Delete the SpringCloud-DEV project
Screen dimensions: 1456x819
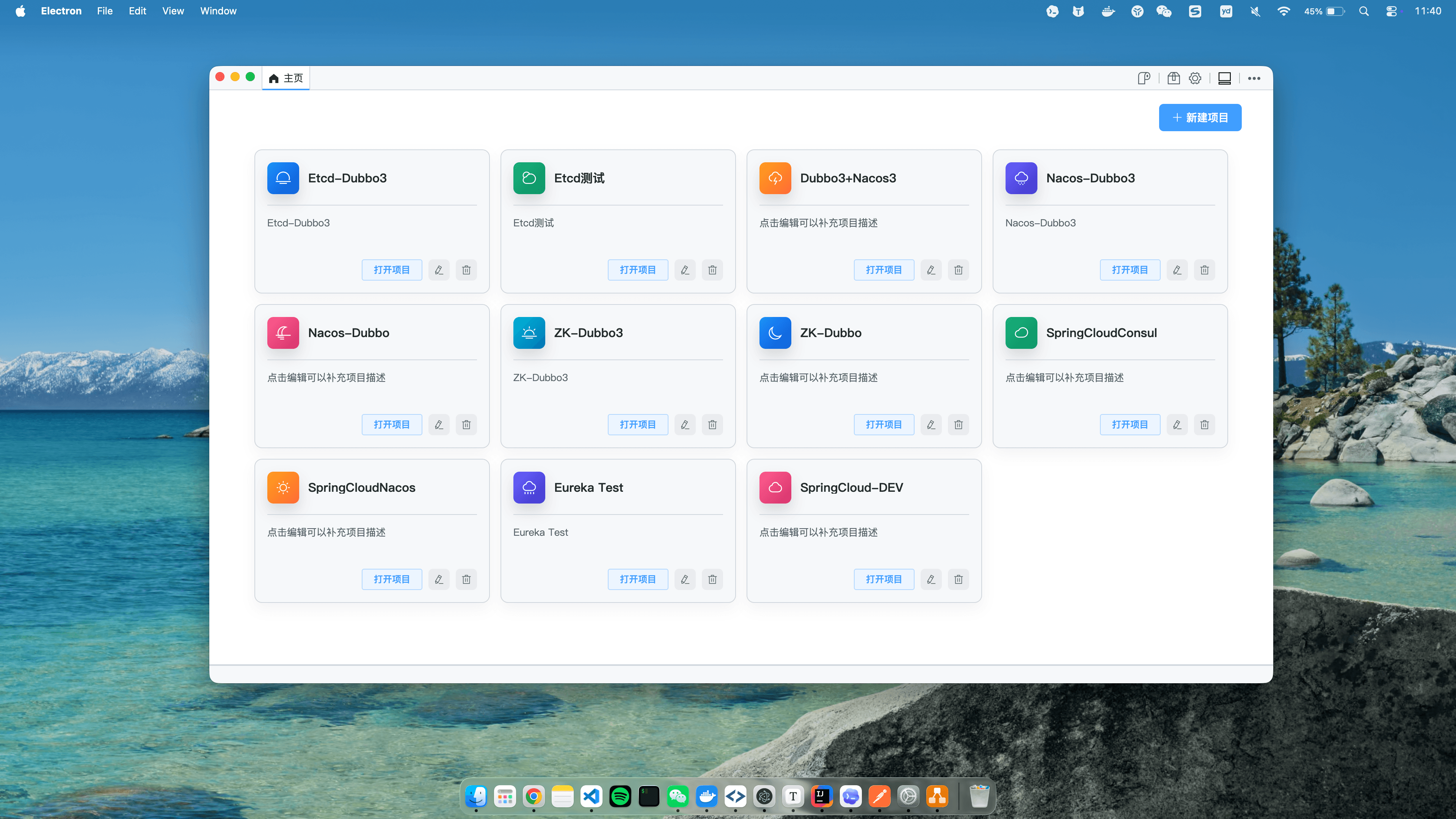pyautogui.click(x=959, y=579)
